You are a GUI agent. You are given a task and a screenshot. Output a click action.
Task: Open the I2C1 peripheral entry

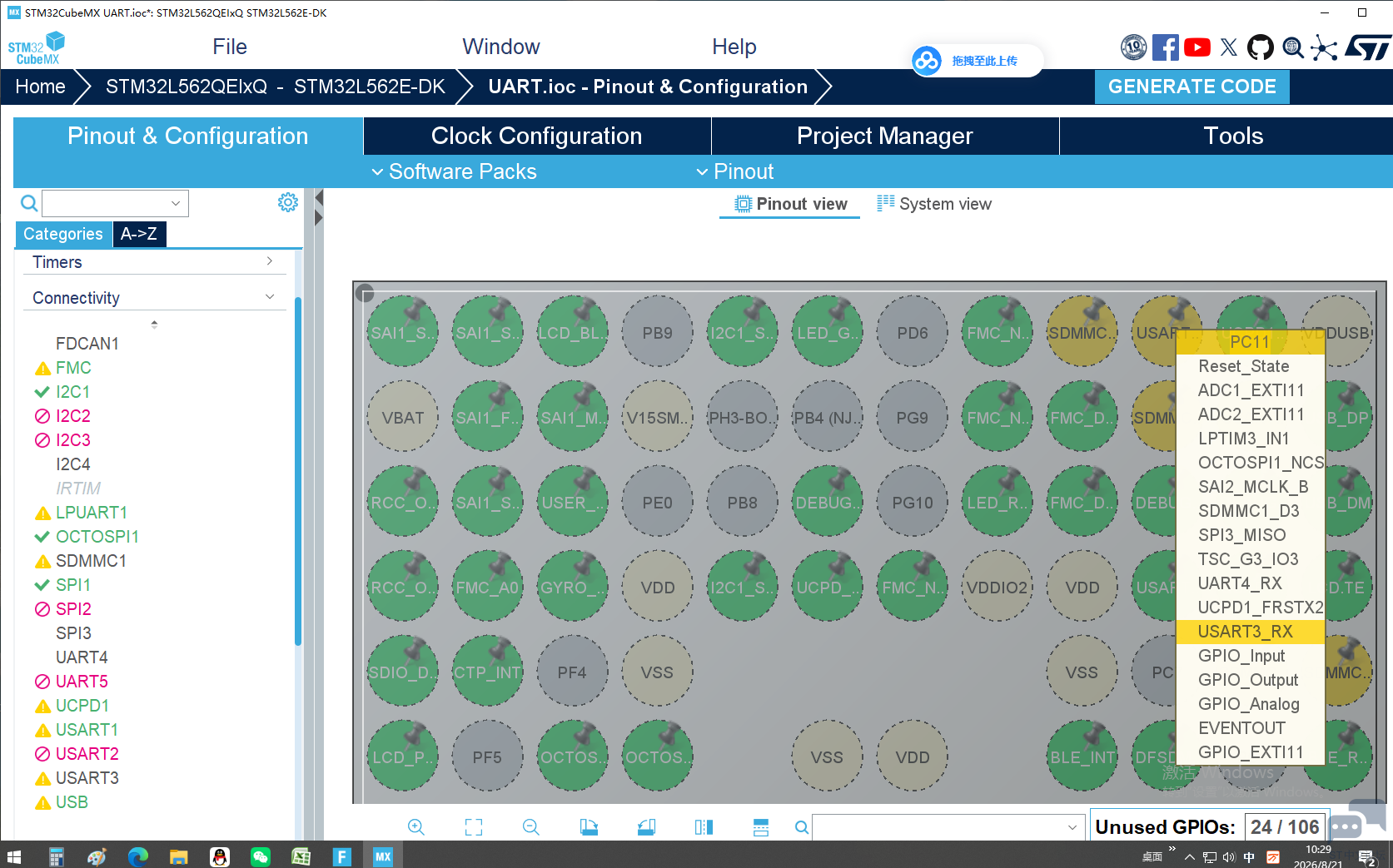[72, 392]
